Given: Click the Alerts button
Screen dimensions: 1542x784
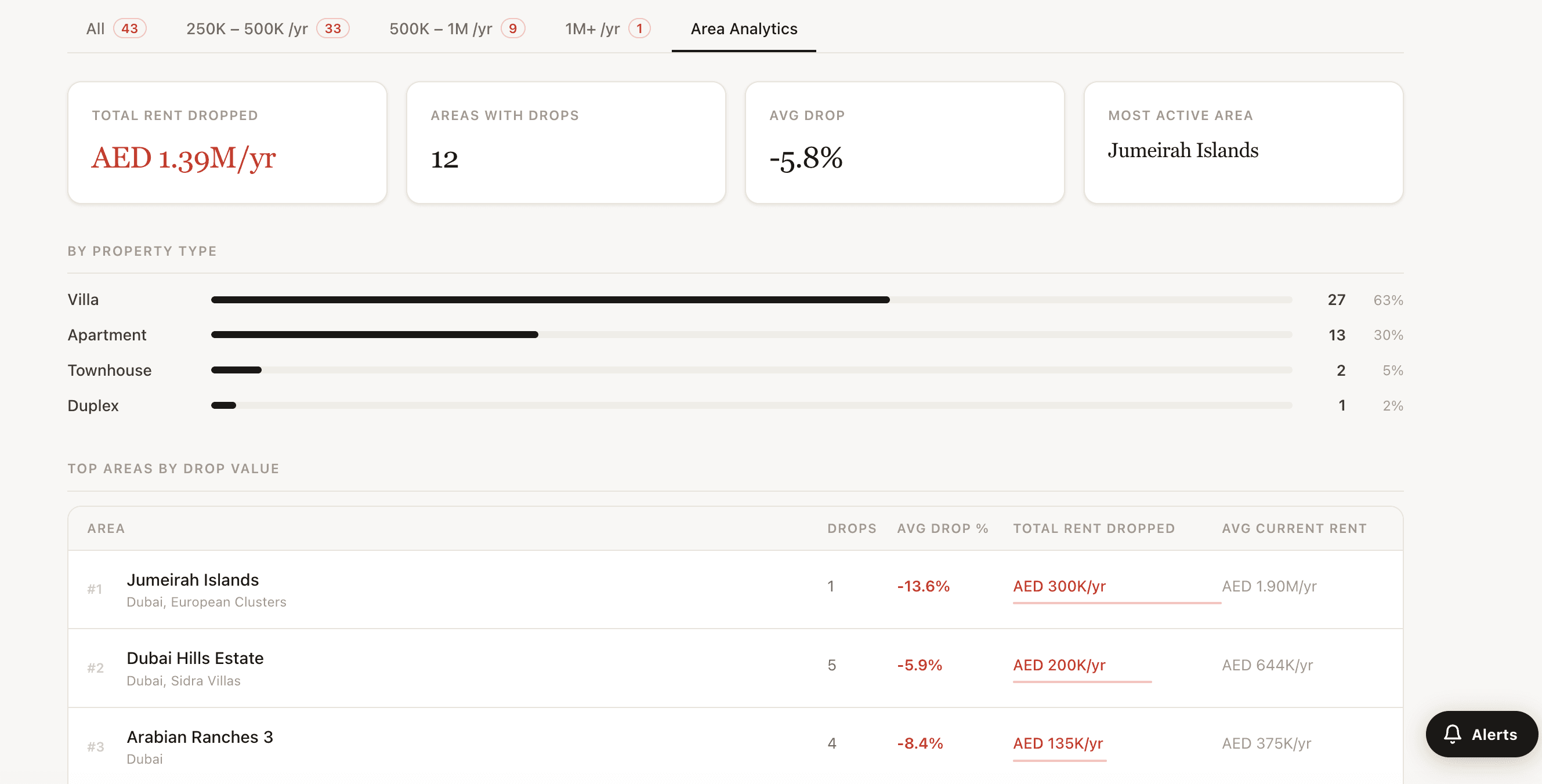Looking at the screenshot, I should (x=1481, y=735).
